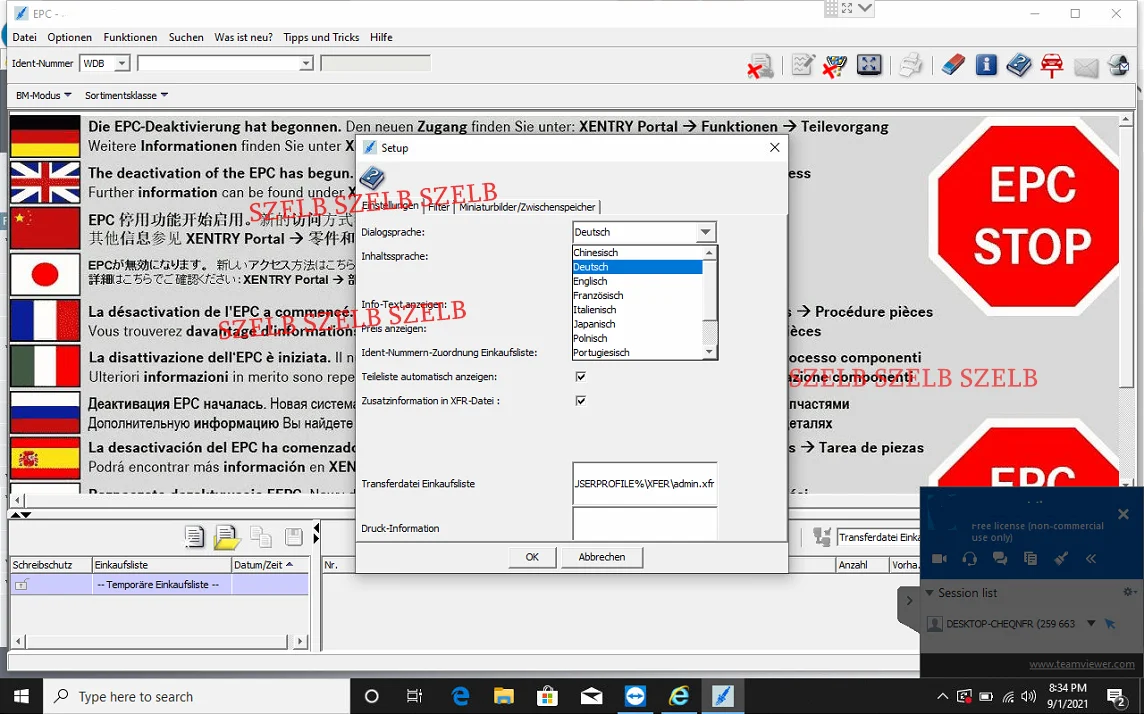Screen dimensions: 1144x714
Task: Click the fullscreen arrows icon
Action: coord(869,65)
